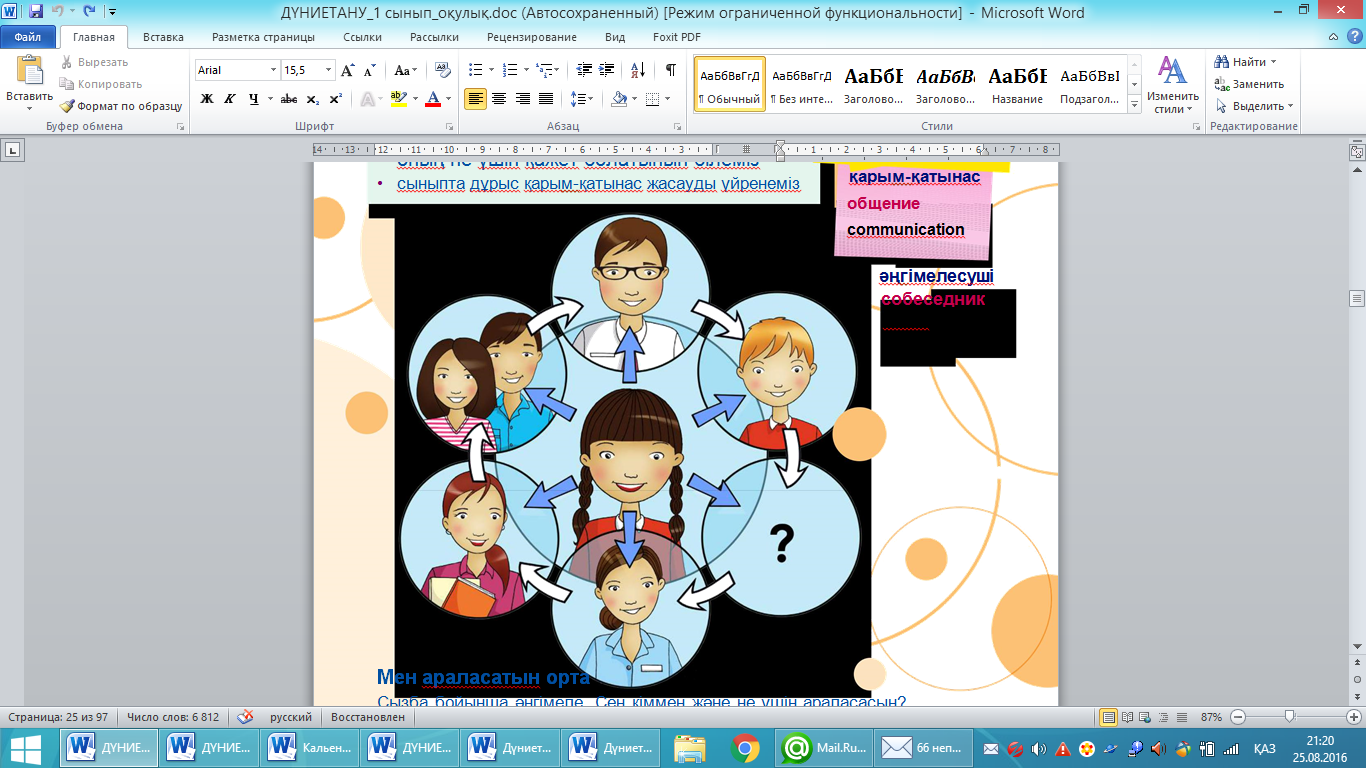Screen dimensions: 1366x768
Task: Open the font size 15,5 dropdown
Action: pos(328,70)
